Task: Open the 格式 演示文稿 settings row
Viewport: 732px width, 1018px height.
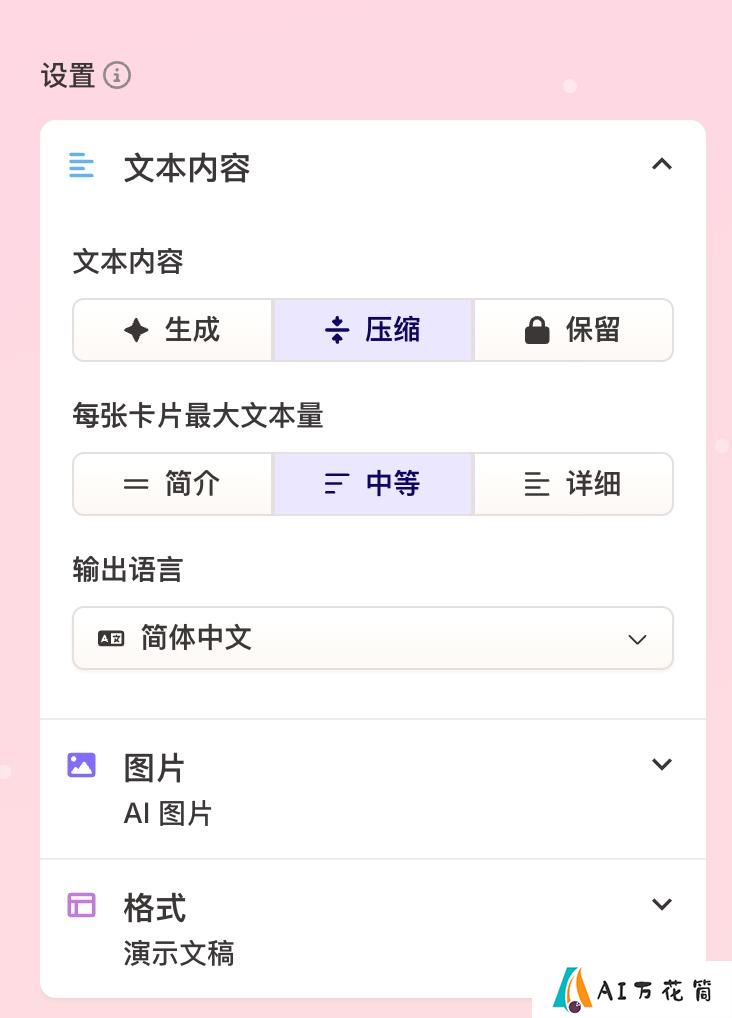Action: pos(373,928)
